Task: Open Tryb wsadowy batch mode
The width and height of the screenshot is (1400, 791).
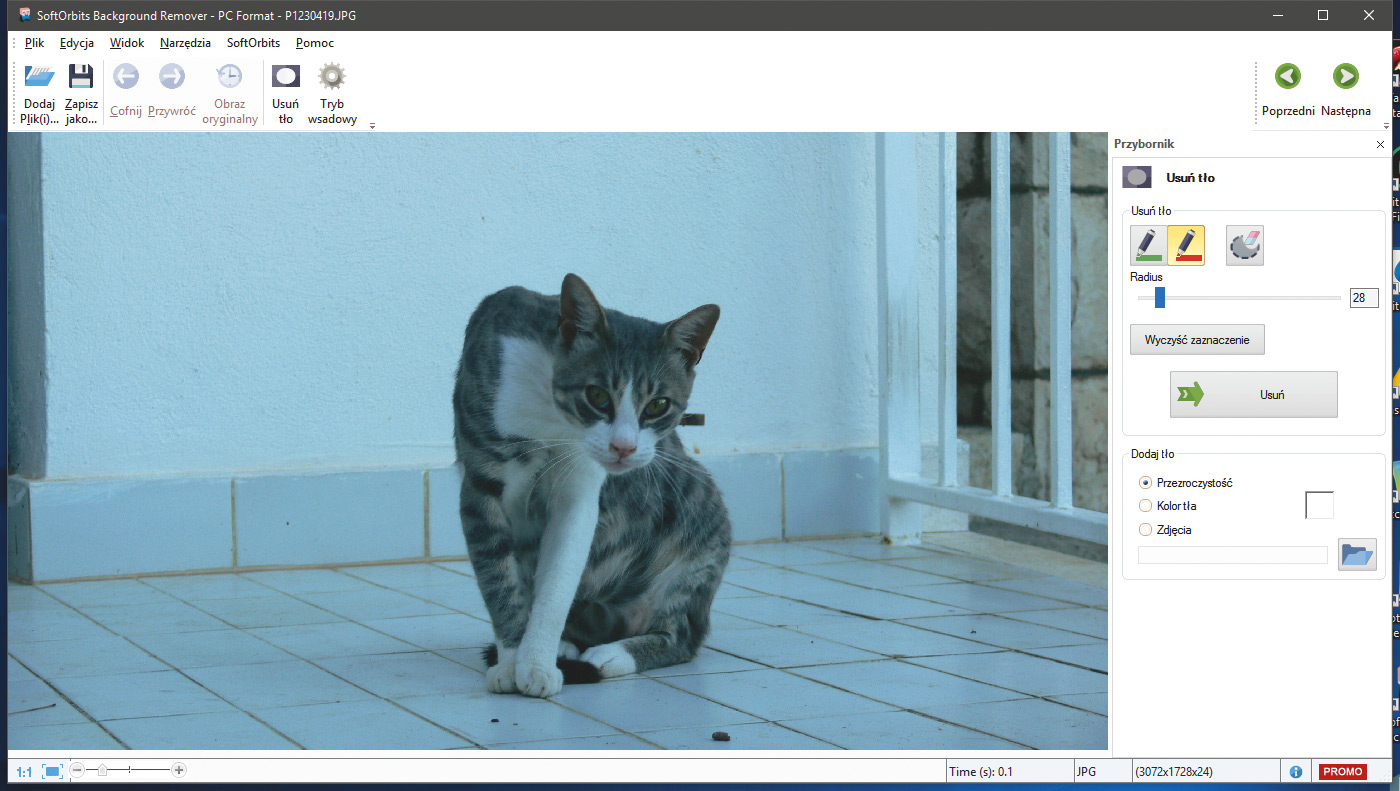Action: tap(332, 77)
